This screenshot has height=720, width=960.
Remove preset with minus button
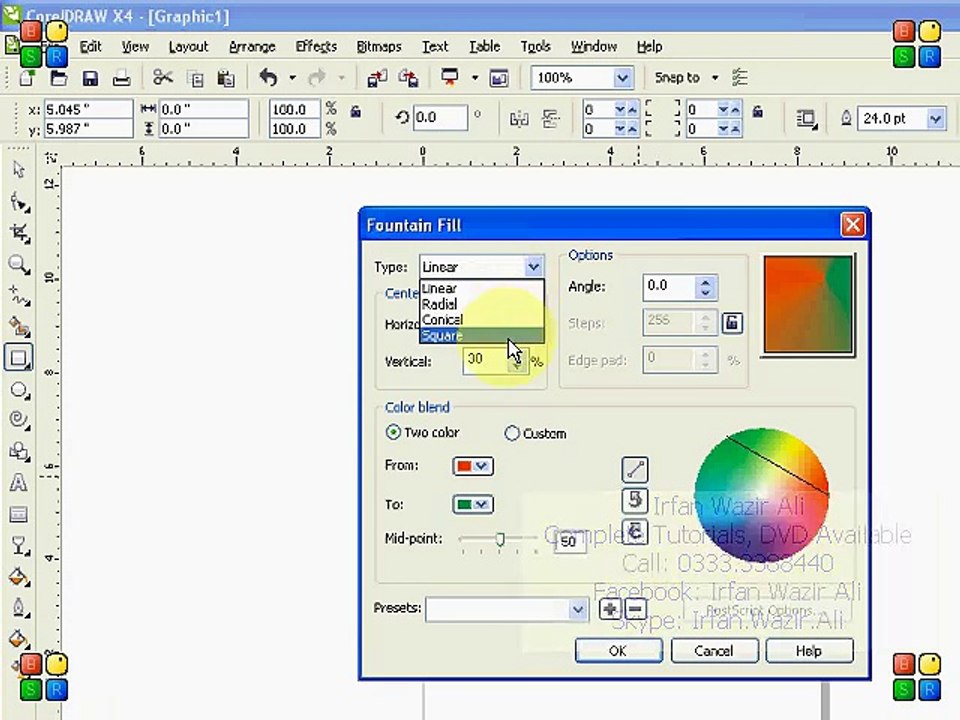pos(636,609)
